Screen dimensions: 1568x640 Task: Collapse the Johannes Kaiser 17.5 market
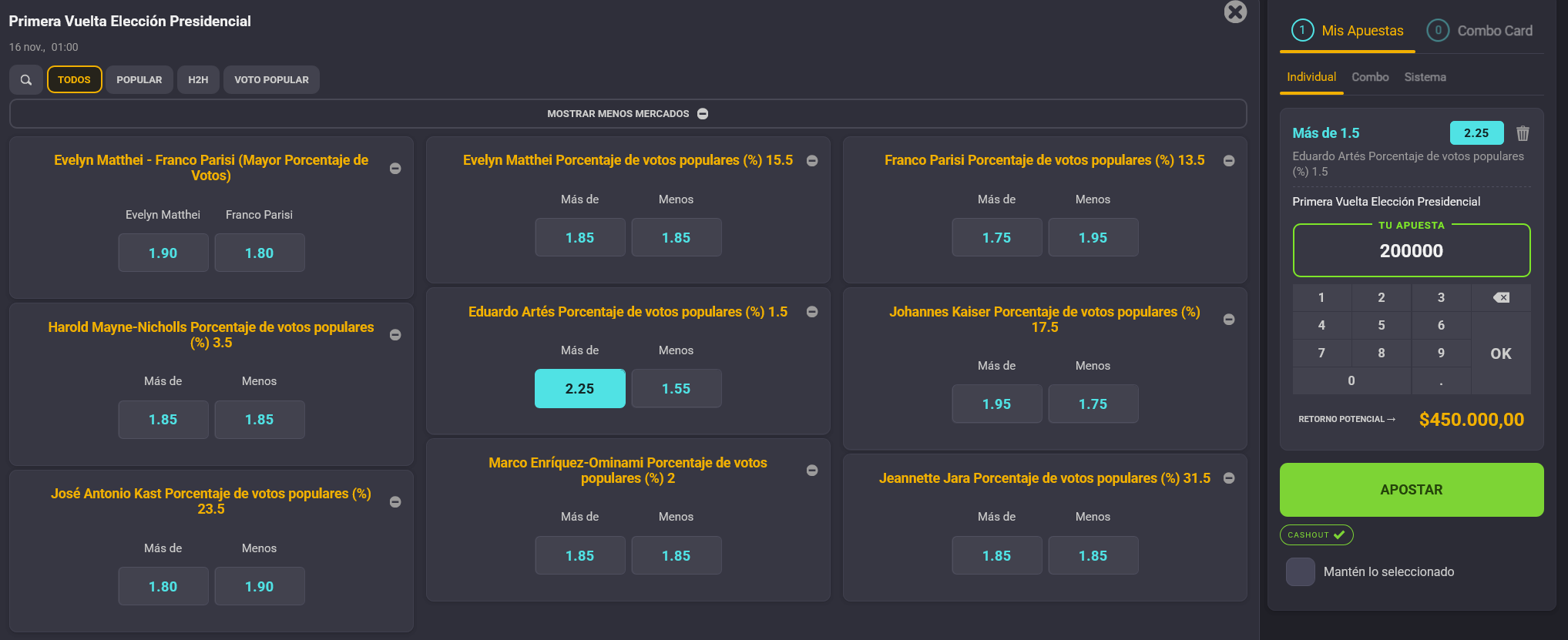(1229, 320)
